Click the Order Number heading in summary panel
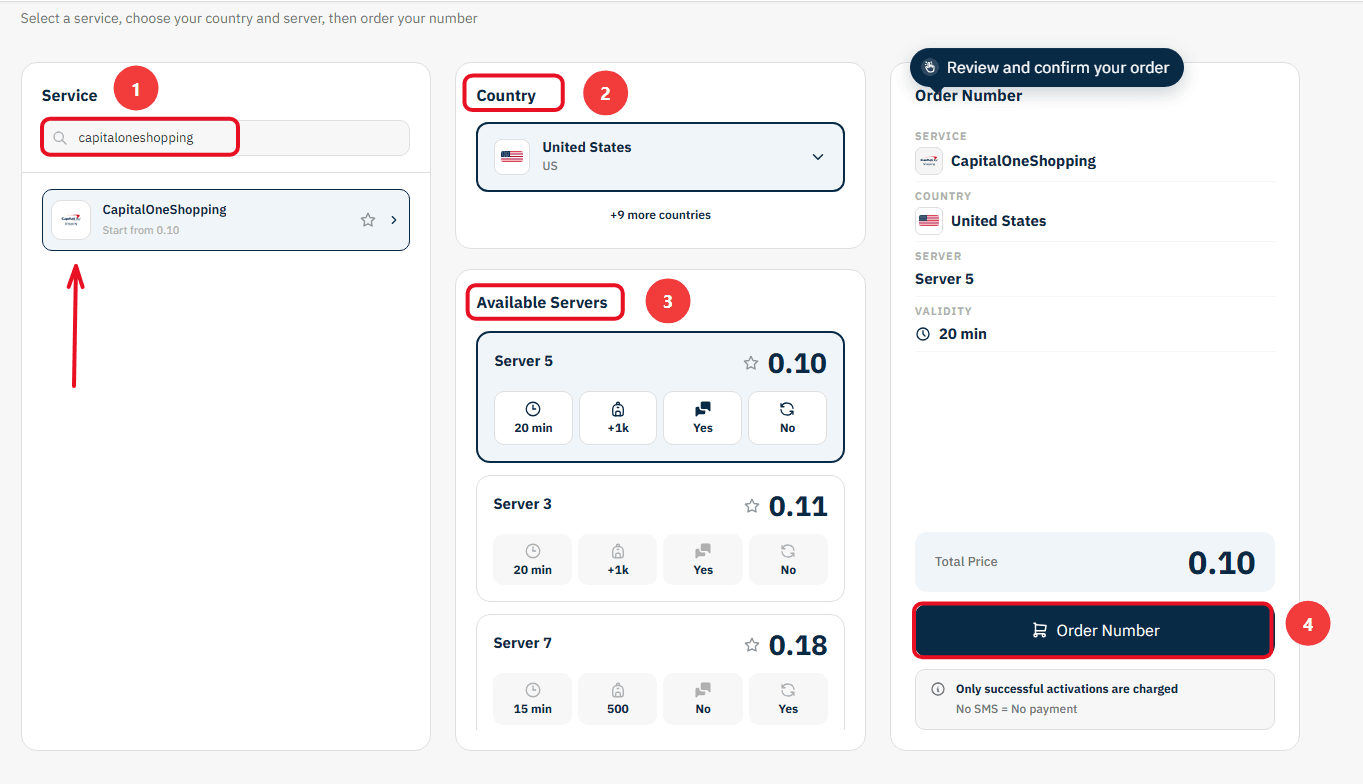Screen dimensions: 1363x784 coord(969,96)
